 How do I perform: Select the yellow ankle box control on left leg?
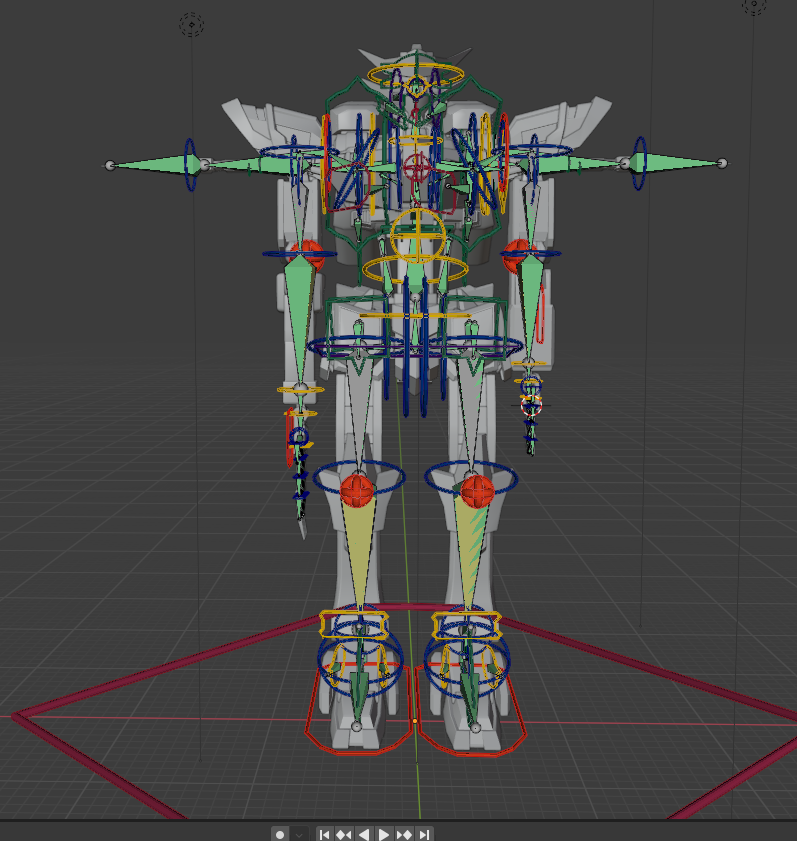(x=354, y=624)
